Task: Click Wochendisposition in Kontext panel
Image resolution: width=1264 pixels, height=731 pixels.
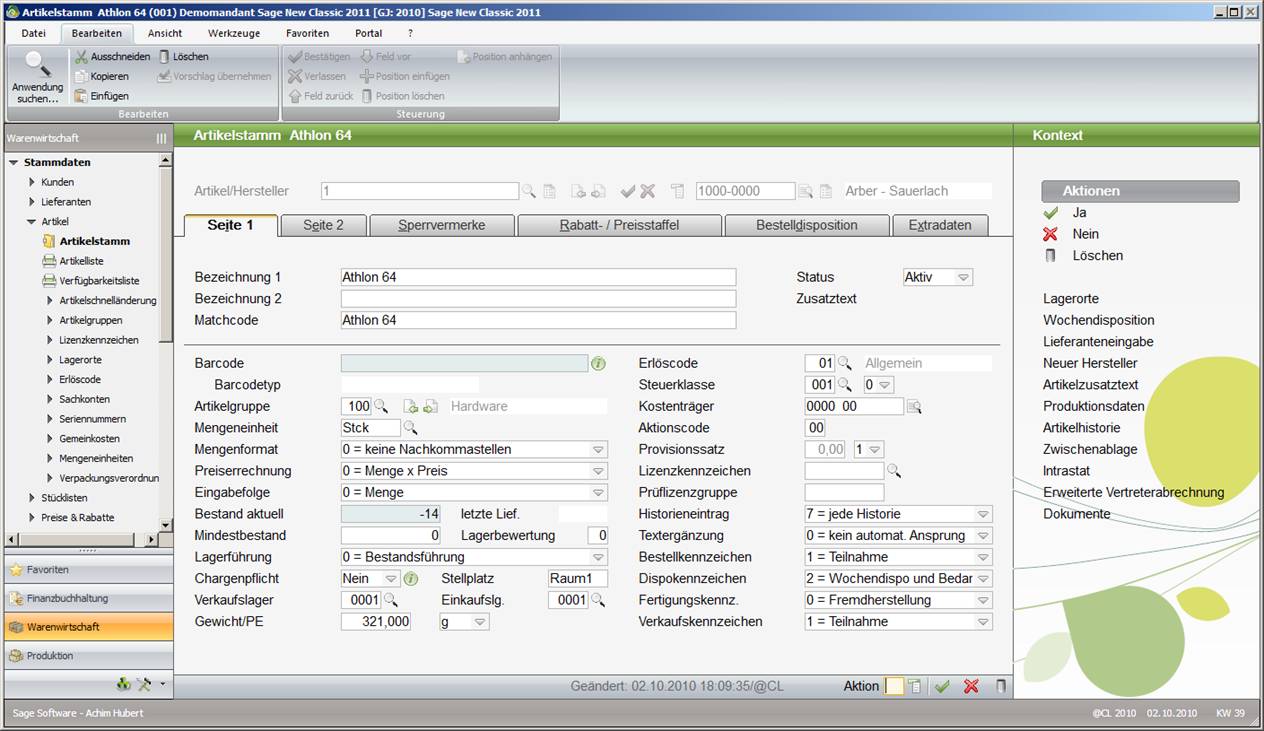Action: [x=1099, y=320]
